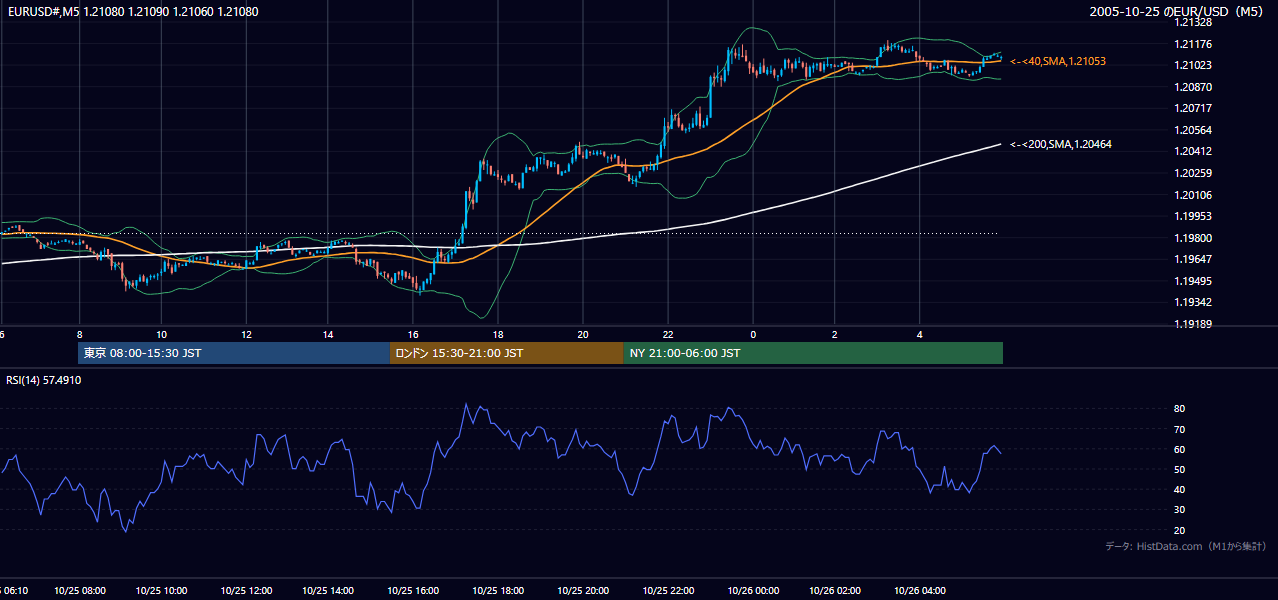Screen dimensions: 1278x600
Task: Click price axis value 1.20106
Action: tap(1194, 195)
